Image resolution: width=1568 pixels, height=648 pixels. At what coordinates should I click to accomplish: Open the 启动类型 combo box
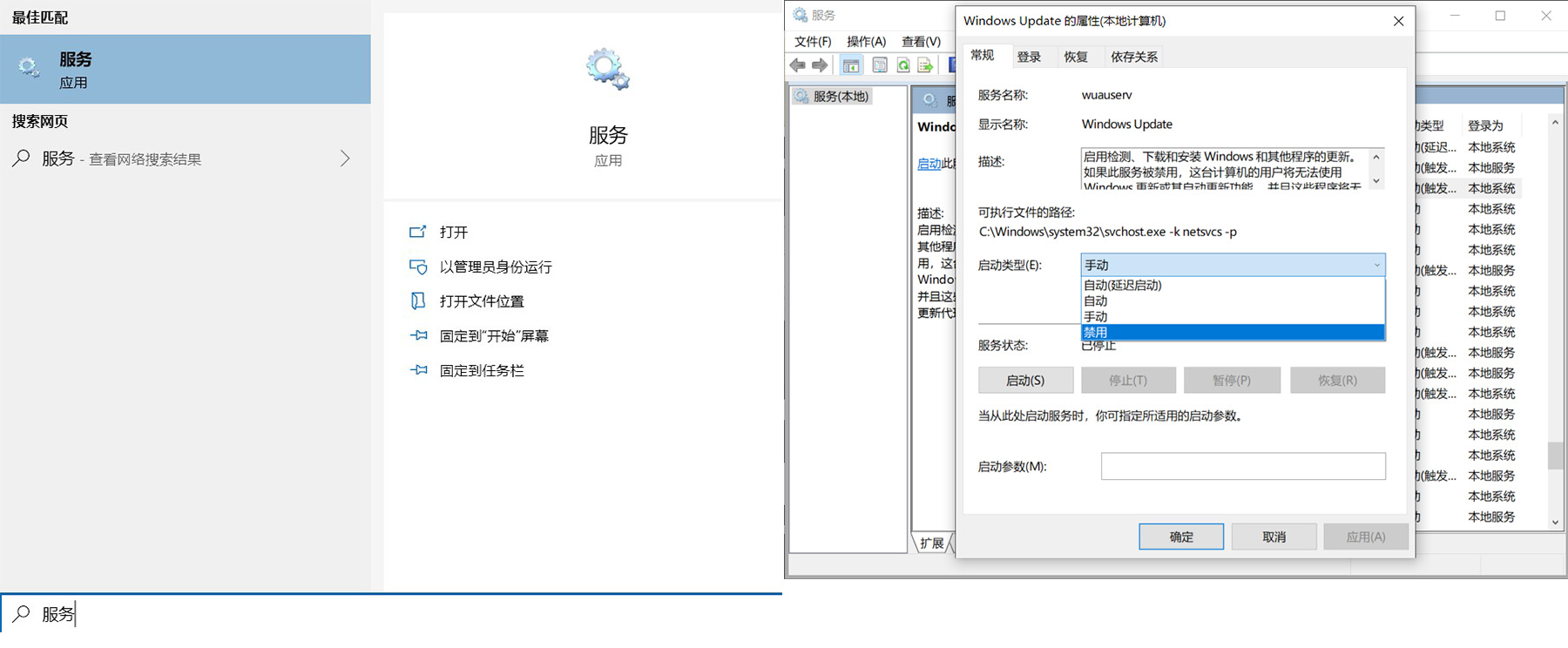coord(1233,265)
